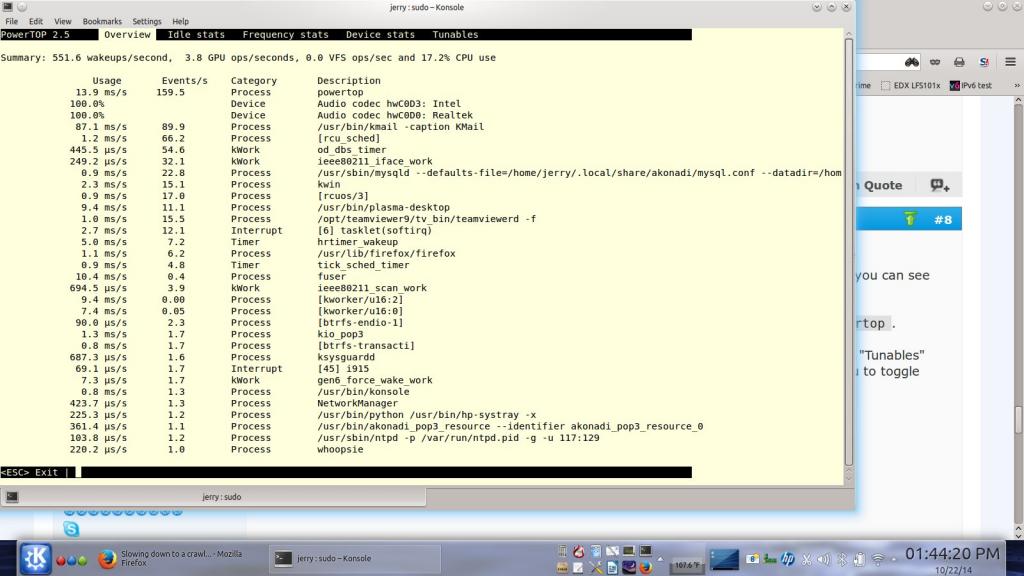This screenshot has height=576, width=1024.
Task: Click the printer icon in Firefox toolbar
Action: pos(959,61)
